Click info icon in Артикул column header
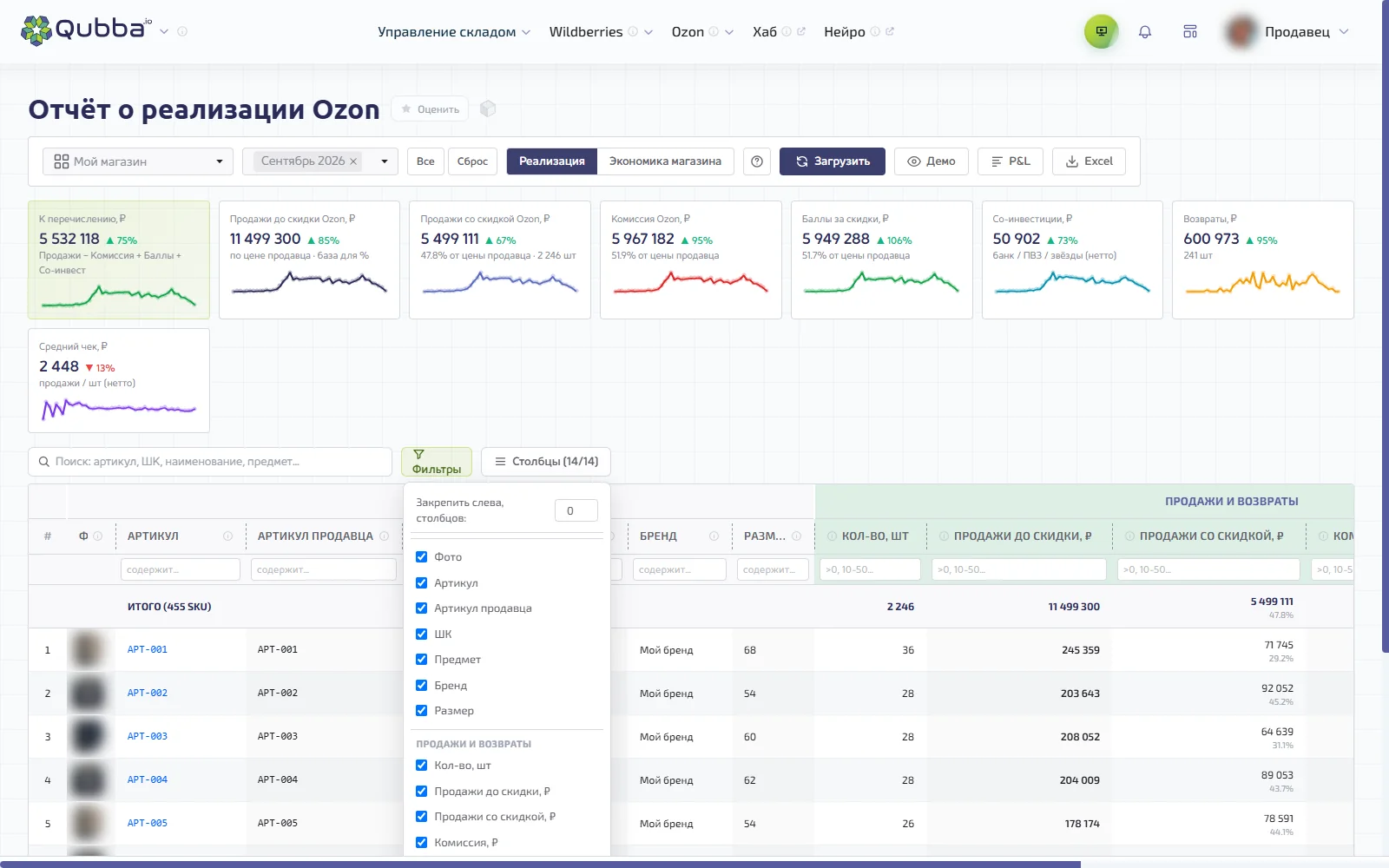The image size is (1389, 868). pos(227,536)
